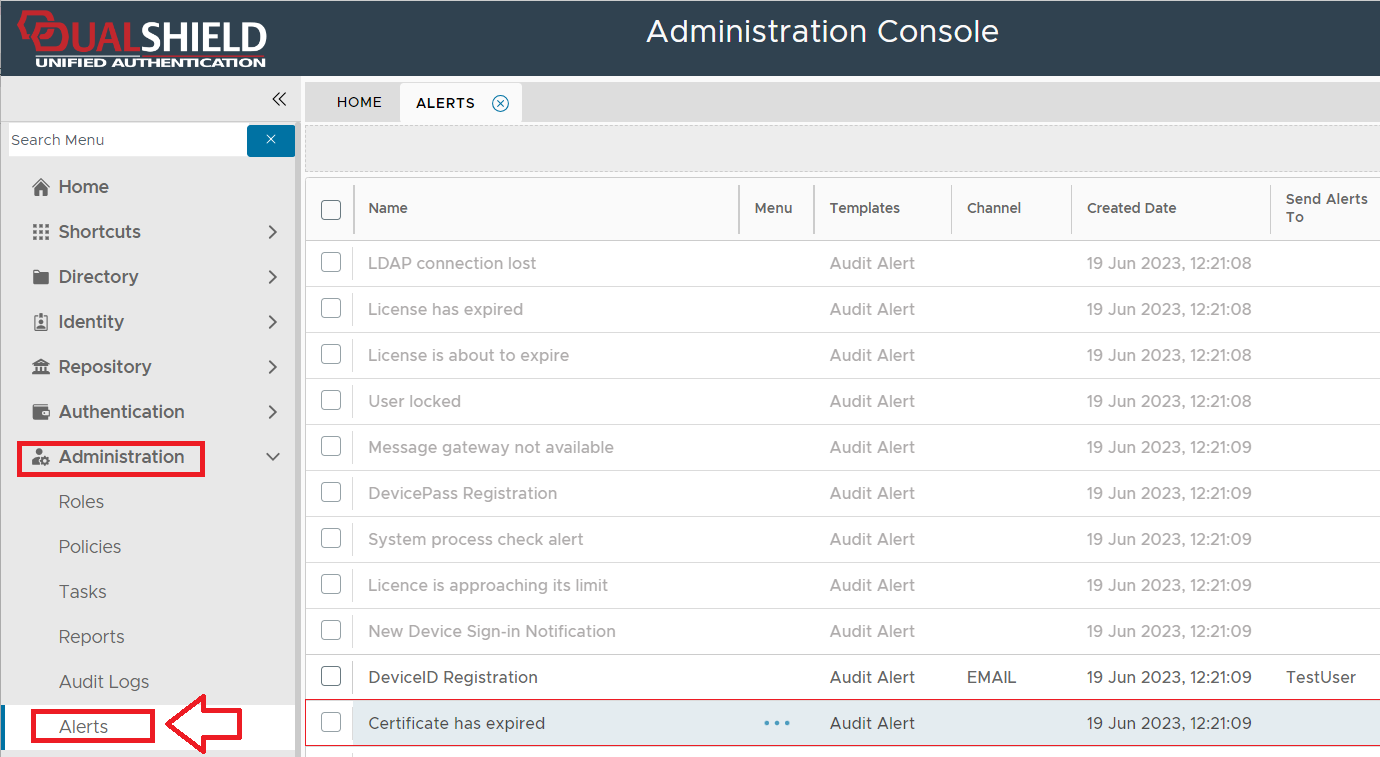
Task: Clear the menu search with blue X button
Action: (x=271, y=140)
